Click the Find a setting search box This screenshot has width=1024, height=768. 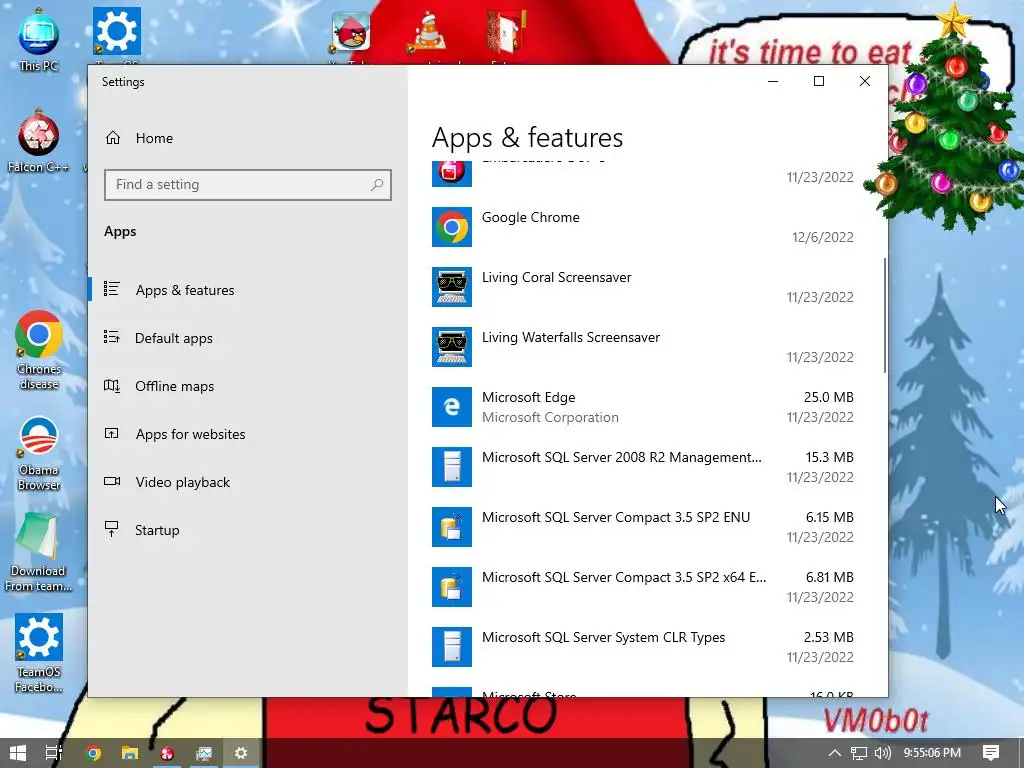click(248, 185)
